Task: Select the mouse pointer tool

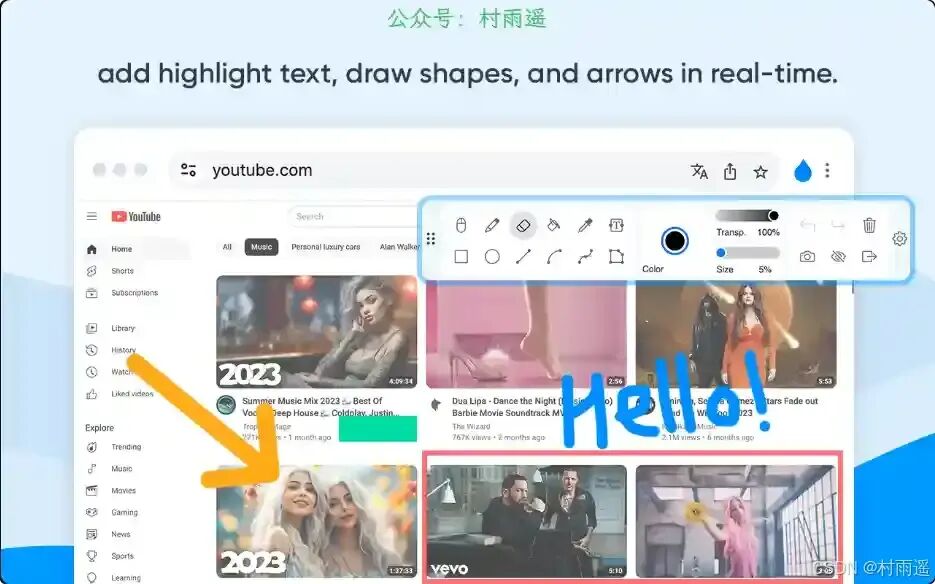Action: (x=461, y=225)
